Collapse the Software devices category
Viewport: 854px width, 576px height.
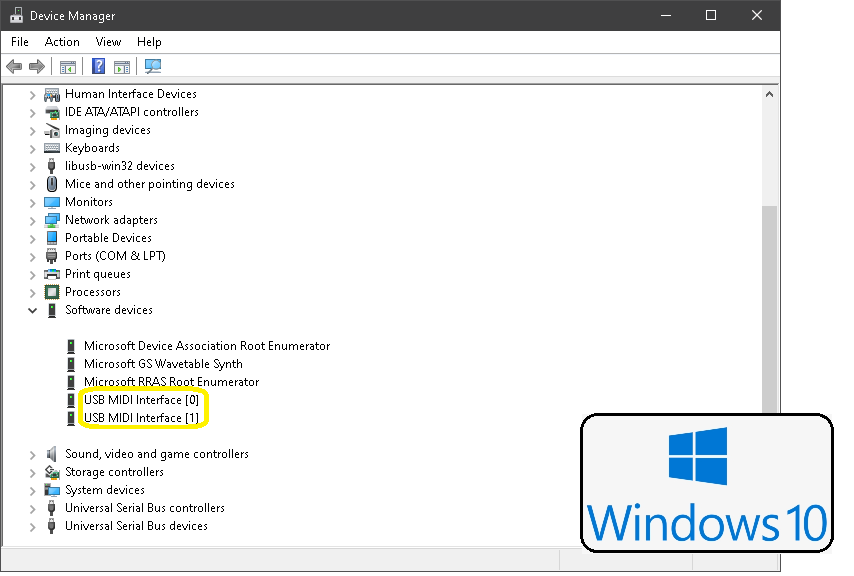[x=33, y=310]
